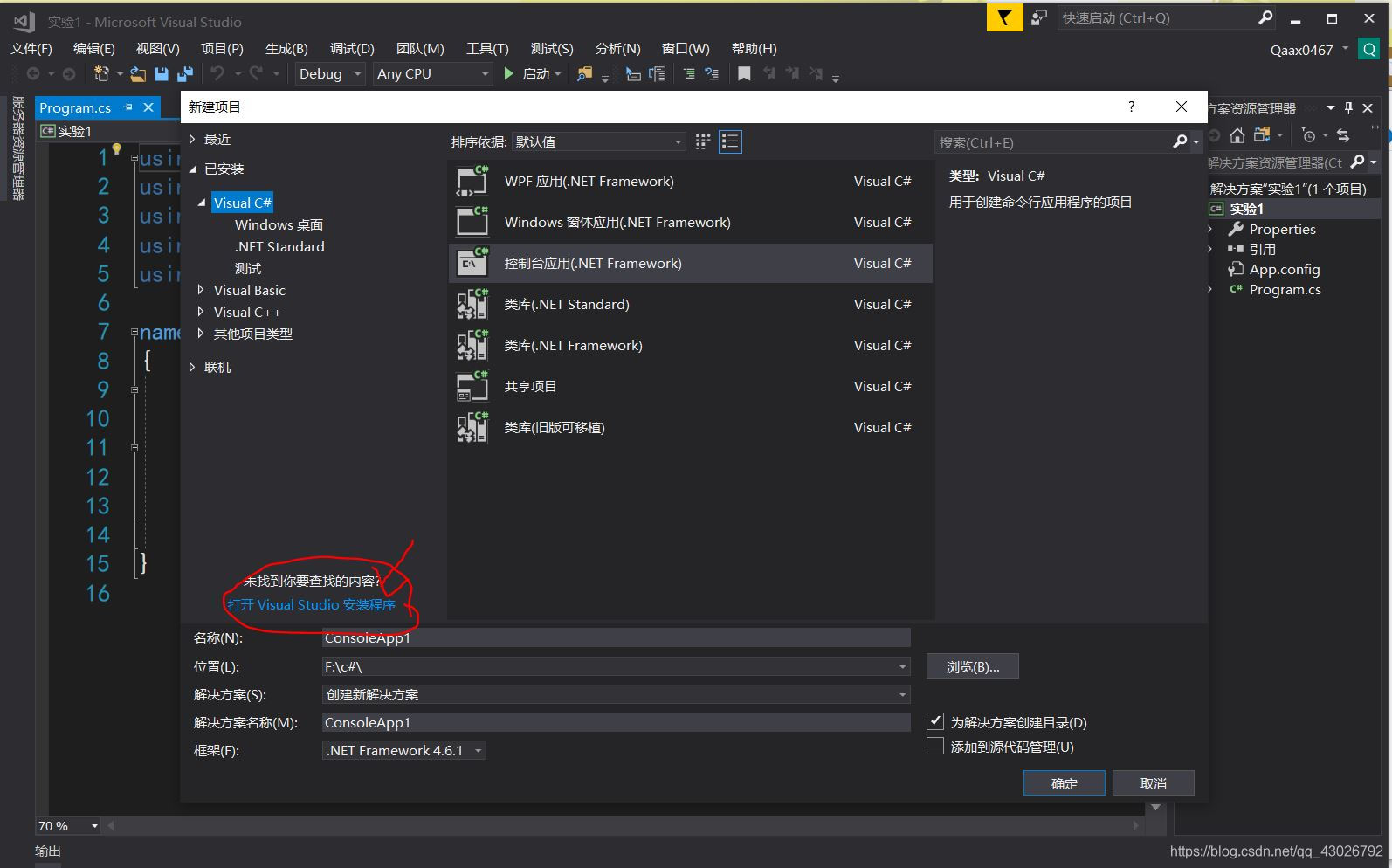Click the quick launch search magnifier
The width and height of the screenshot is (1392, 868).
[x=1265, y=17]
